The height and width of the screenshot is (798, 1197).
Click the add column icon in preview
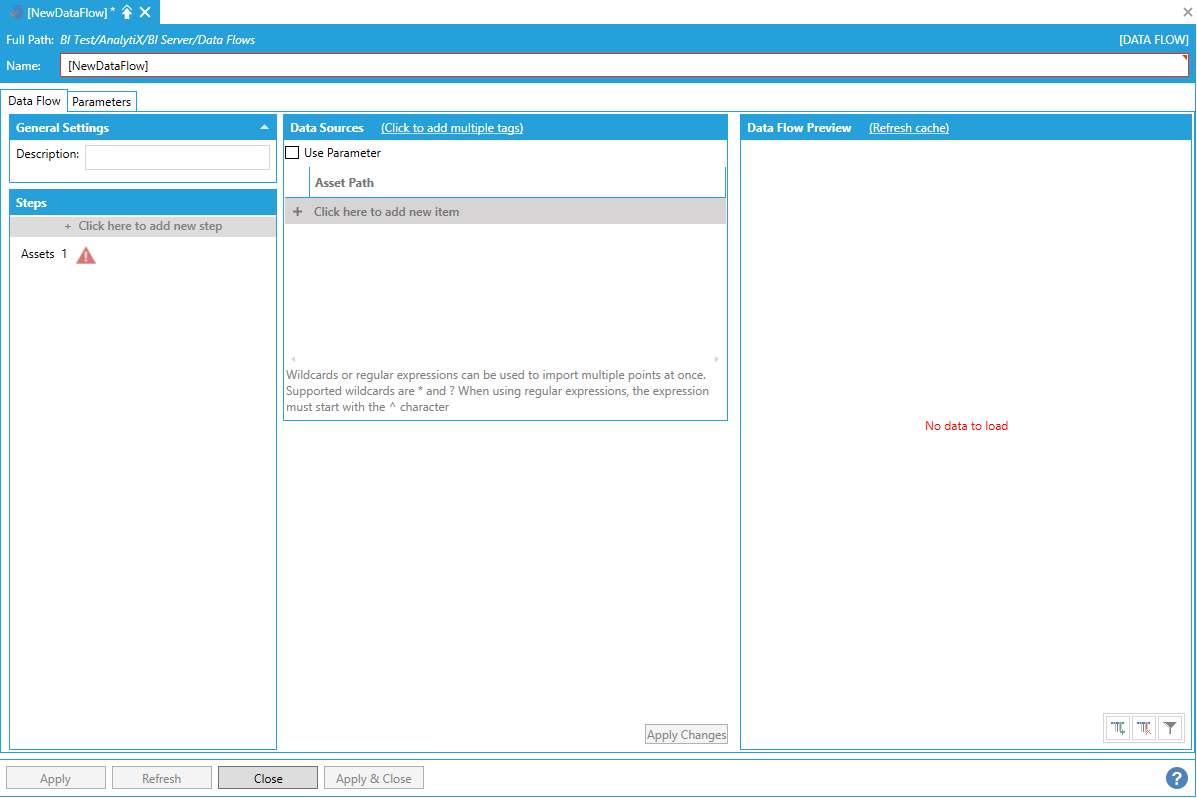click(x=1118, y=728)
